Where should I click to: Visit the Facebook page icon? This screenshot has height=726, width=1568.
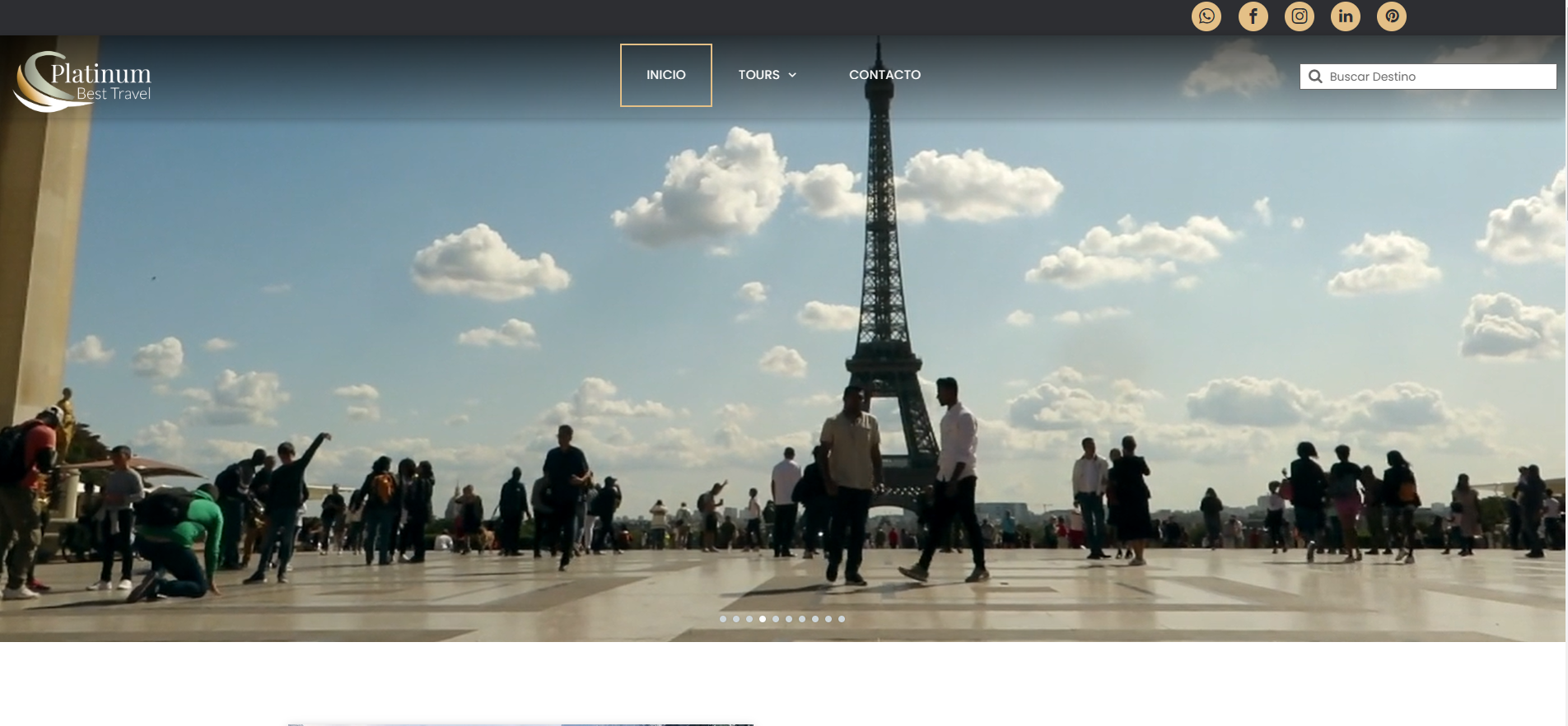pos(1253,16)
